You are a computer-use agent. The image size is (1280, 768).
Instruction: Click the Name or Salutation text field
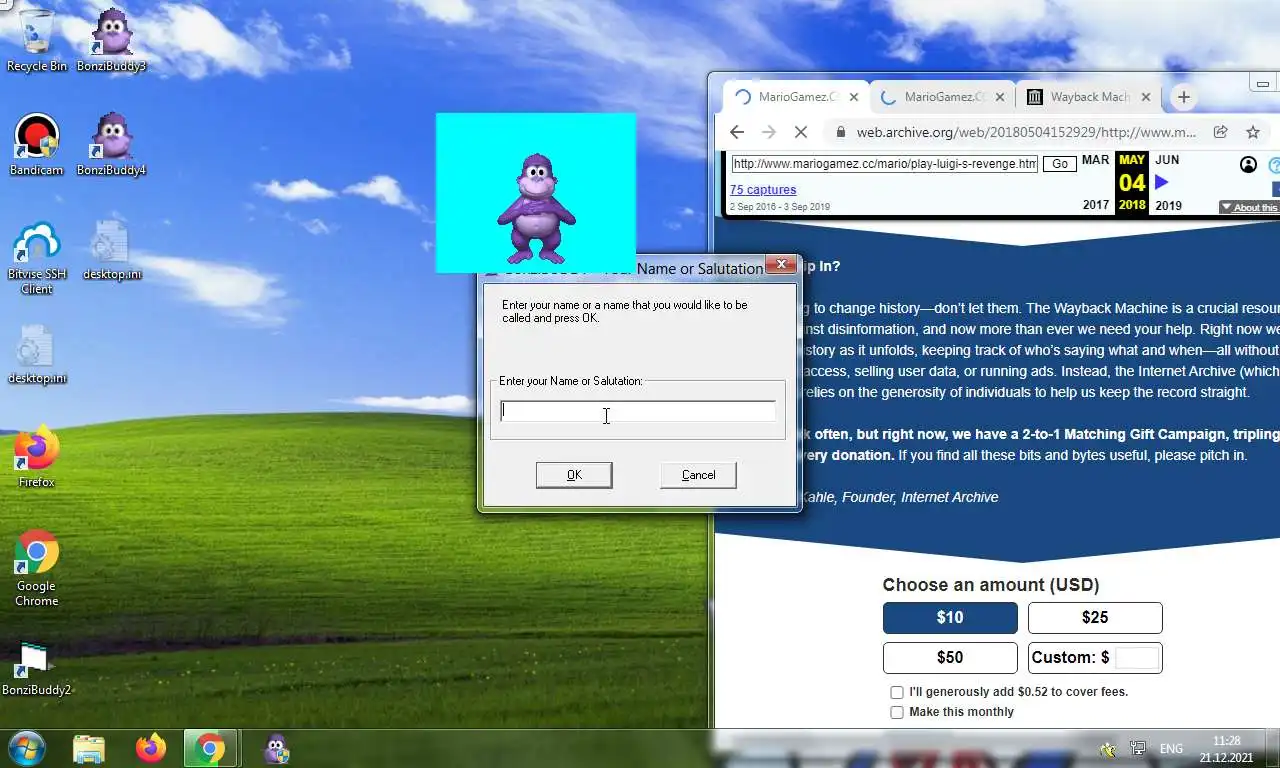(x=638, y=411)
